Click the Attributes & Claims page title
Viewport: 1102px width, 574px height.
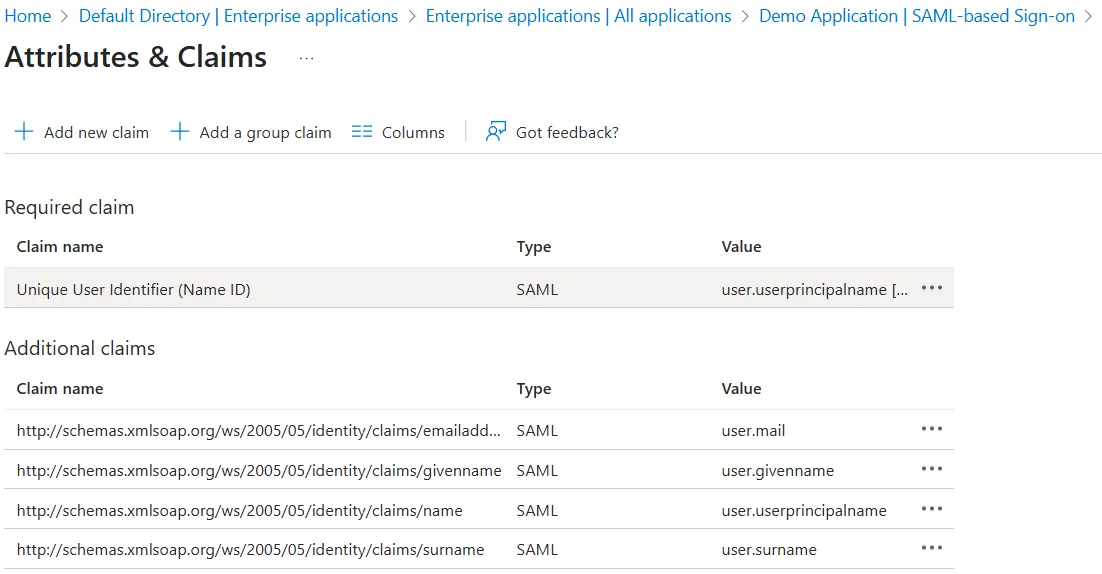pos(136,57)
